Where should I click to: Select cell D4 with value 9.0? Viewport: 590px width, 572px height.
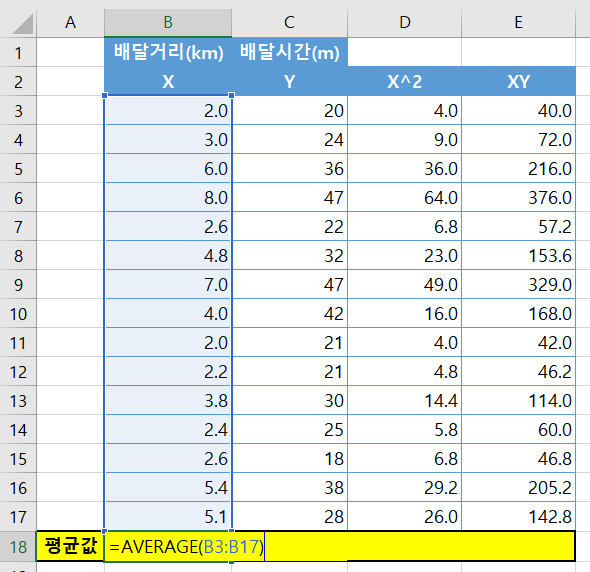pos(404,139)
